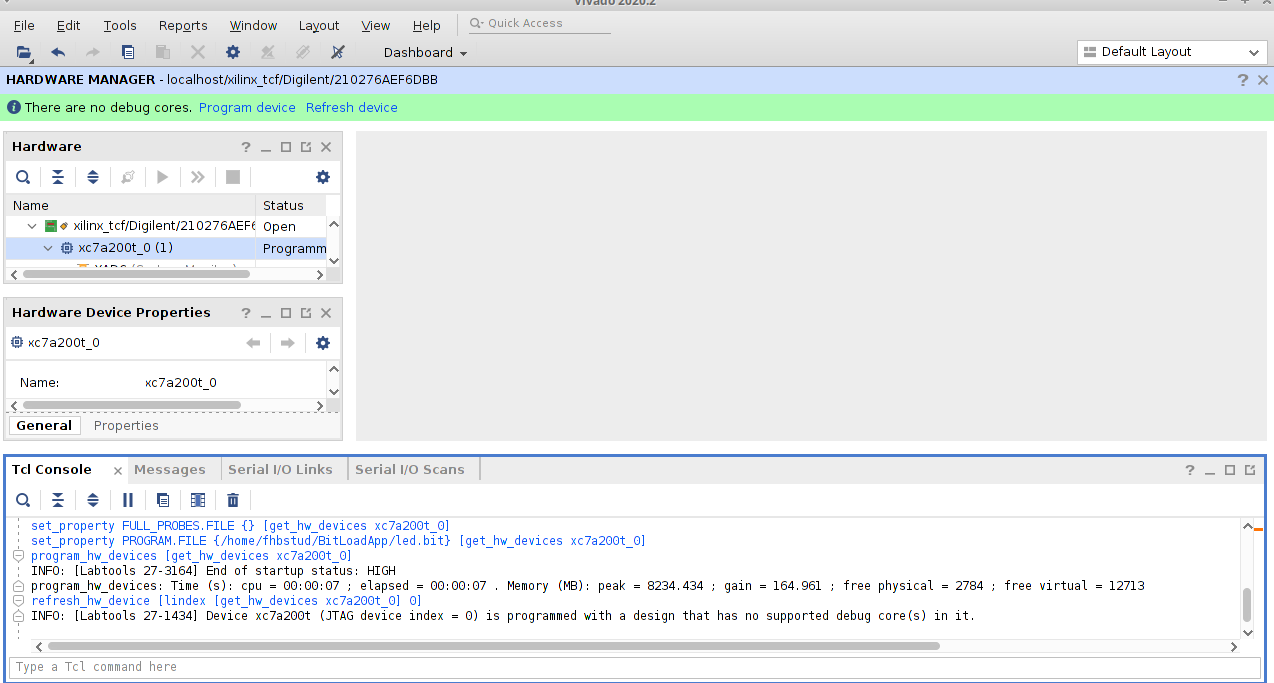Image resolution: width=1274 pixels, height=683 pixels.
Task: Collapse all items in Hardware panel
Action: (x=58, y=177)
